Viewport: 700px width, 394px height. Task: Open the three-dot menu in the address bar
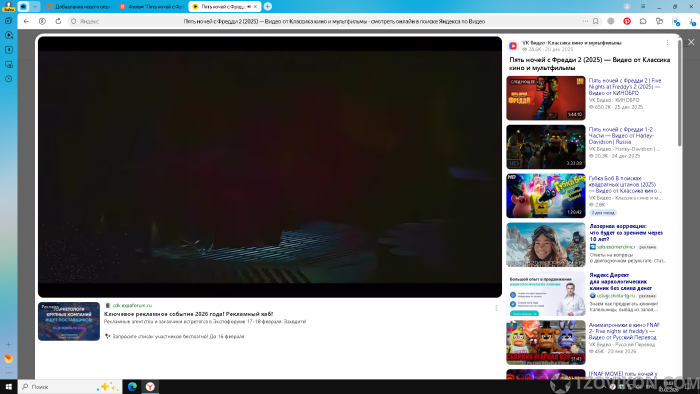pyautogui.click(x=585, y=21)
